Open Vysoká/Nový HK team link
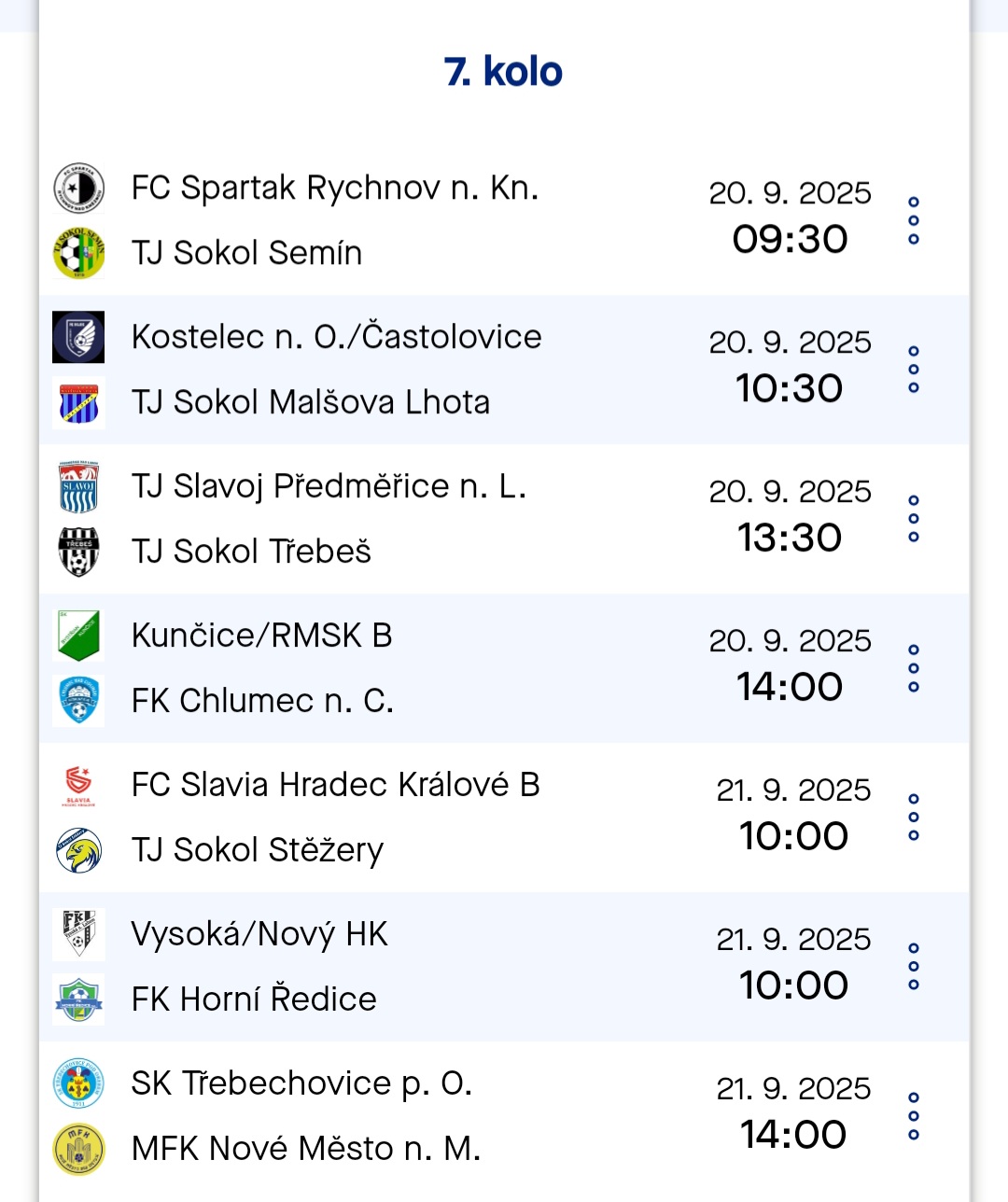Viewport: 1008px width, 1202px height. (x=259, y=934)
